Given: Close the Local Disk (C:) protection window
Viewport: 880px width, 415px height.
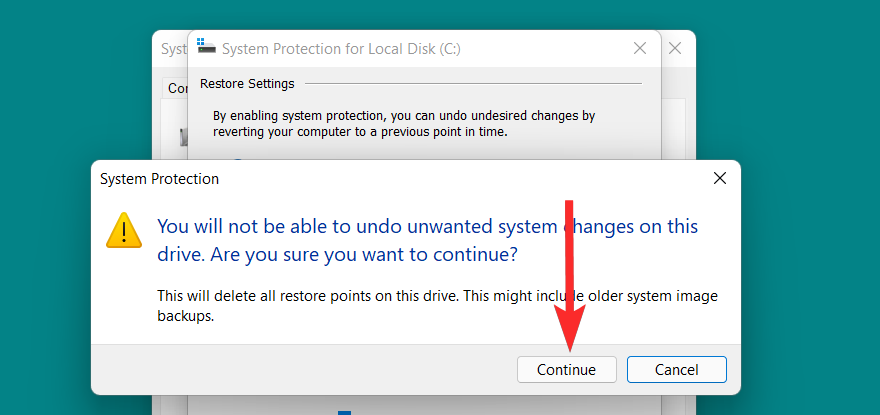Looking at the screenshot, I should coord(640,48).
